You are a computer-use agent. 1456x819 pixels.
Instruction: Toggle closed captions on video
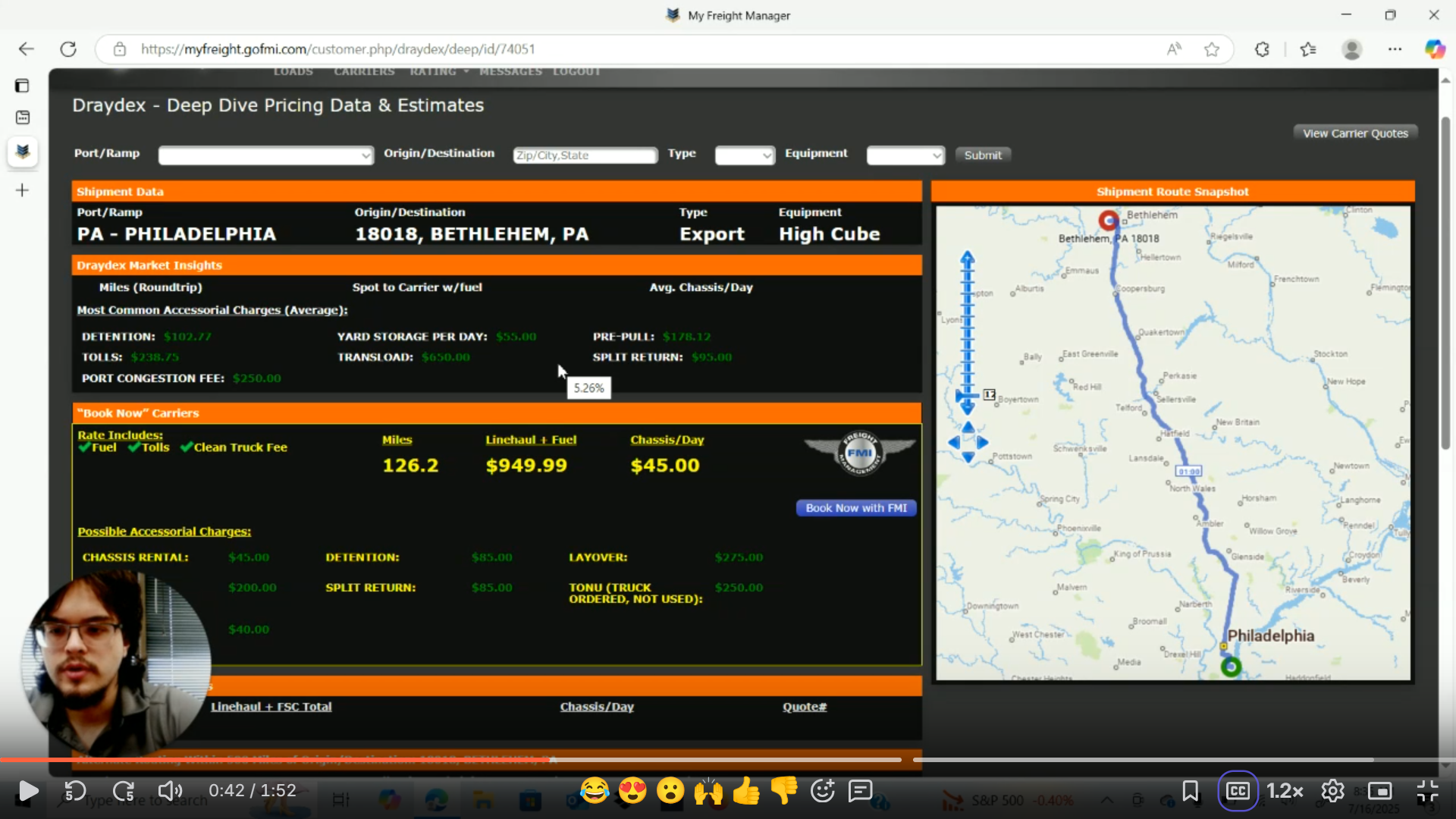(x=1238, y=791)
